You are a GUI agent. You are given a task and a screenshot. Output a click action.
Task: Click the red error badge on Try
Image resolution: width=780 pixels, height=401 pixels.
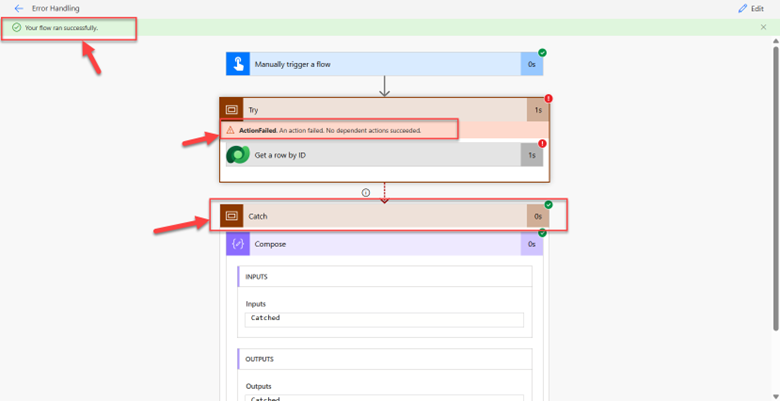(548, 99)
